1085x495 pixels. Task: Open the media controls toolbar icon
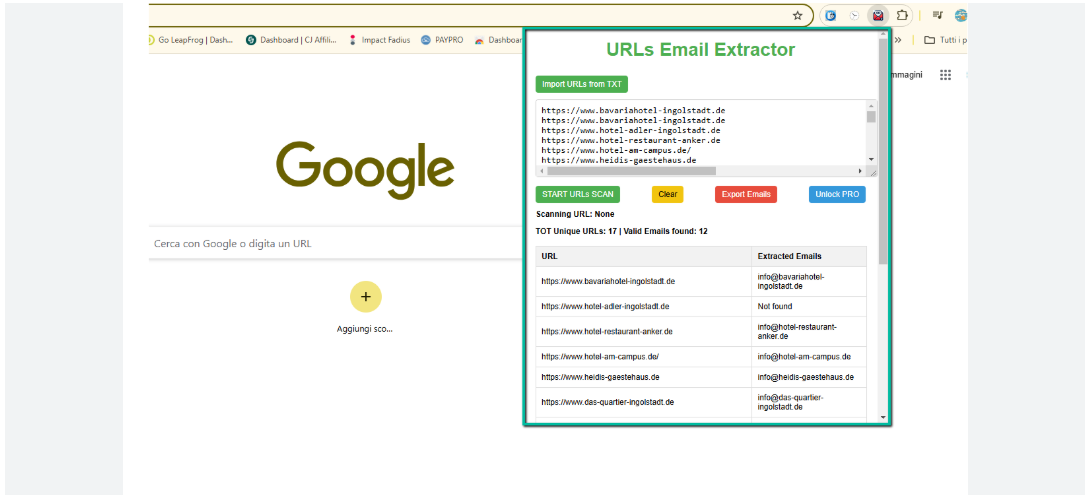938,15
